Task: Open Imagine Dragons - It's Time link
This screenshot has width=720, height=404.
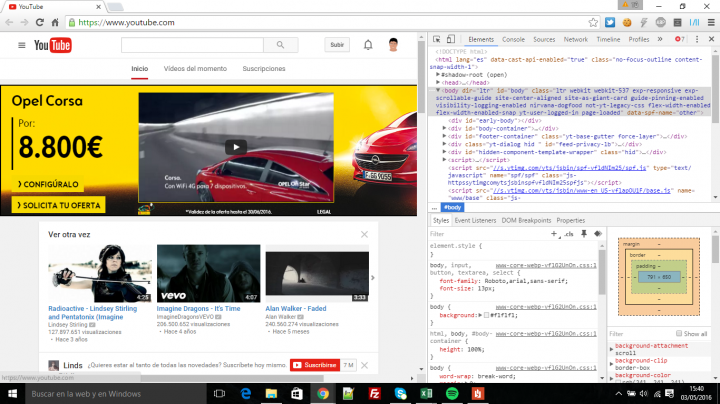Action: coord(198,309)
